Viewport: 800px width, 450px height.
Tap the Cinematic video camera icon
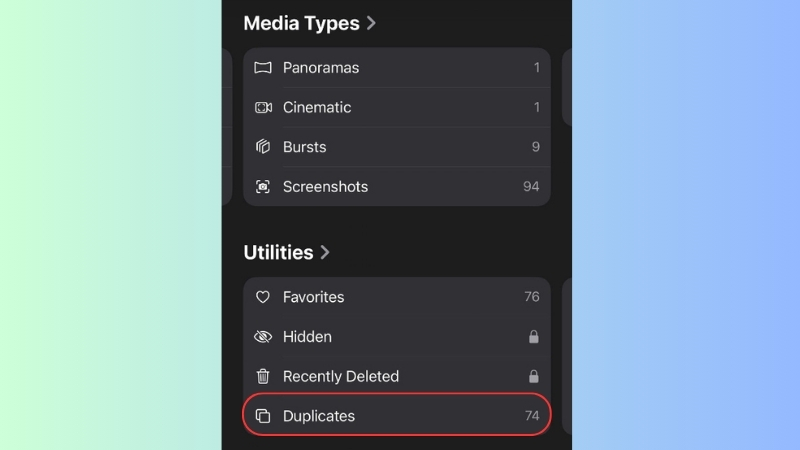pyautogui.click(x=263, y=107)
